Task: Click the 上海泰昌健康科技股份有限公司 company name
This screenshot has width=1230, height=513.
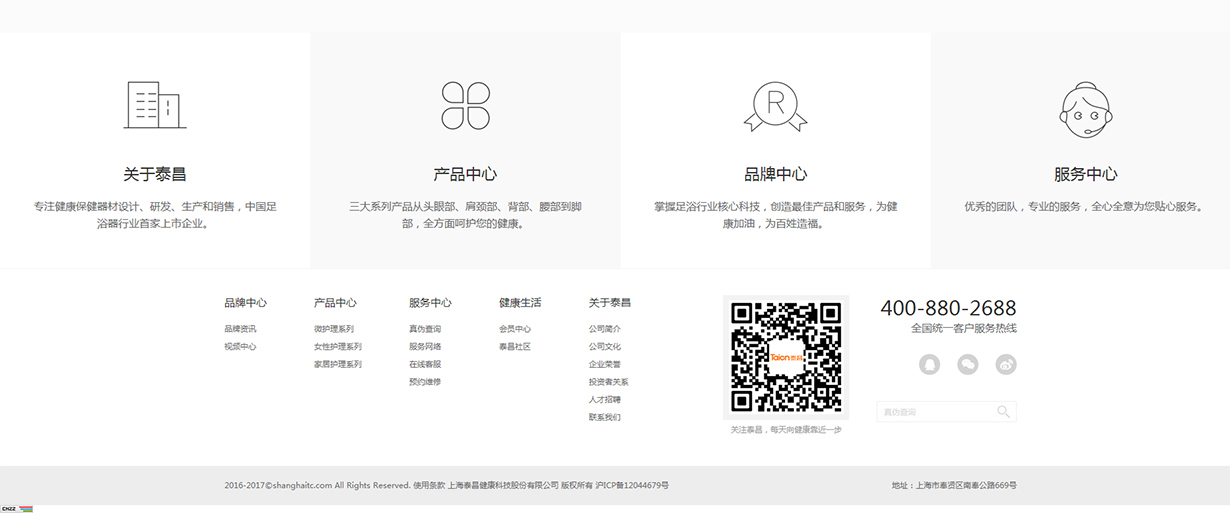Action: [x=503, y=485]
